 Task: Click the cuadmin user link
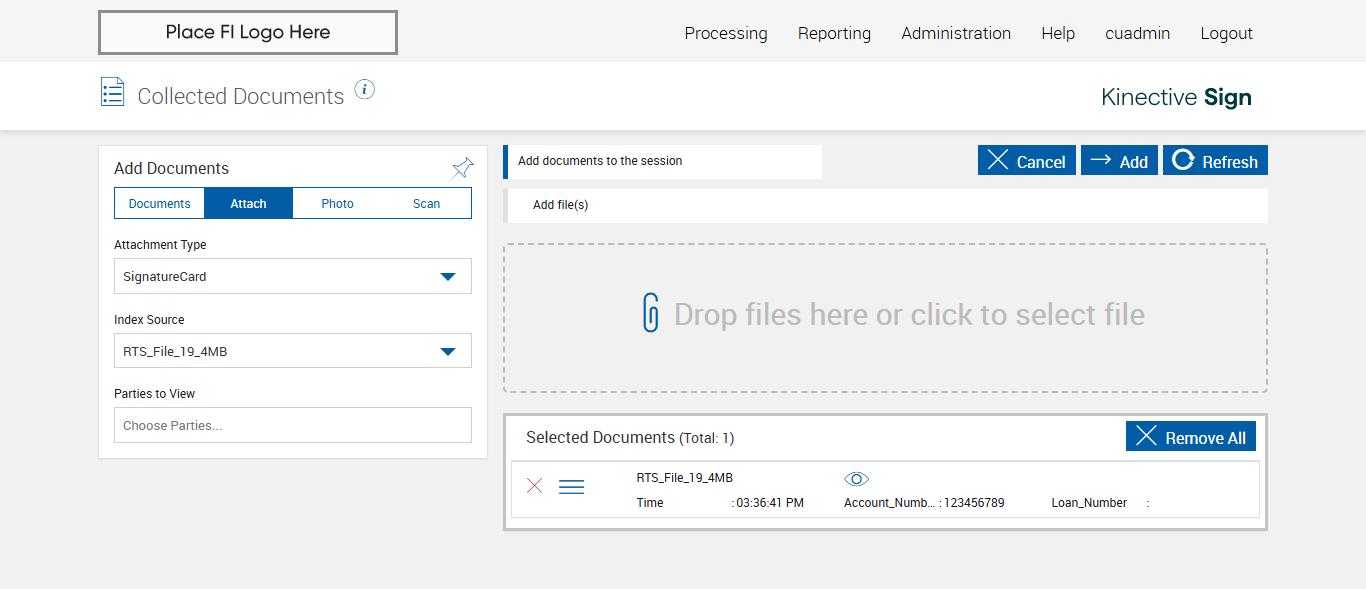(1138, 33)
